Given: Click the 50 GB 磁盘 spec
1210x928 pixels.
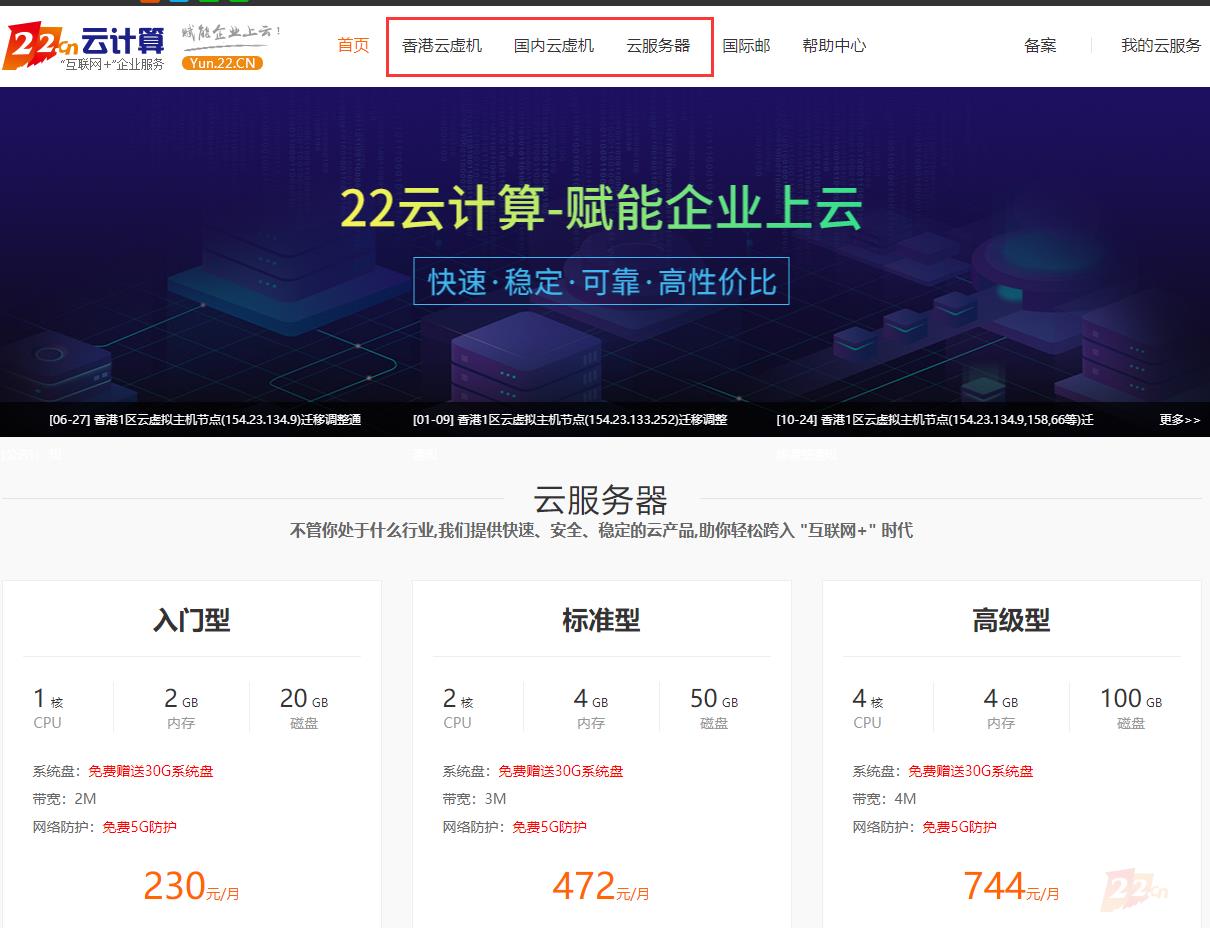Looking at the screenshot, I should pos(714,708).
